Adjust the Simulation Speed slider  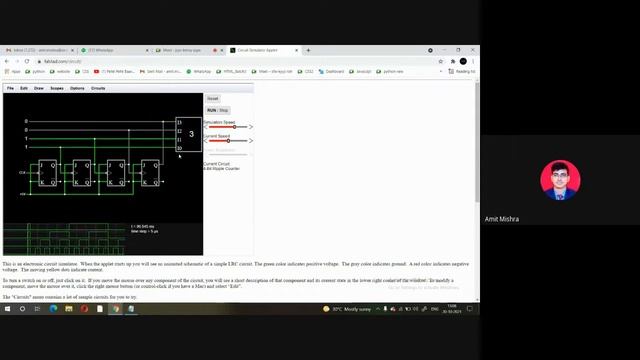click(228, 127)
